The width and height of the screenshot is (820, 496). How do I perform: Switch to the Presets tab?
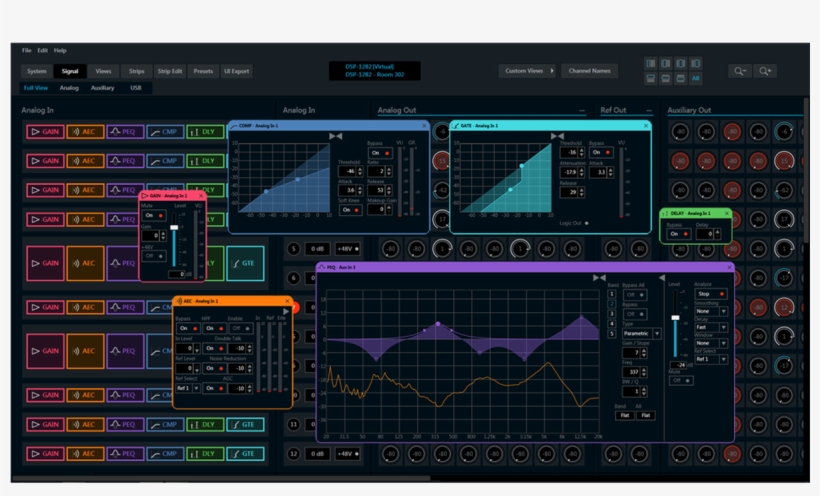coord(203,71)
